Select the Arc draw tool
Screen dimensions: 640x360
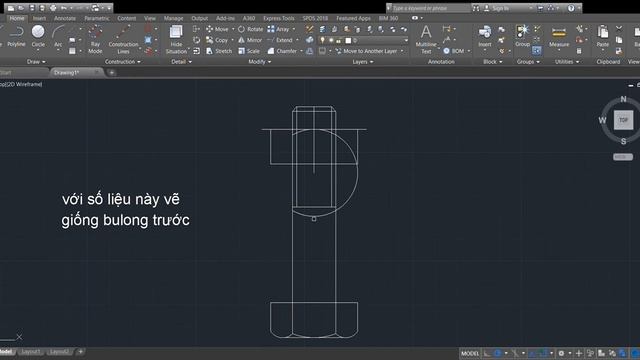[x=58, y=36]
